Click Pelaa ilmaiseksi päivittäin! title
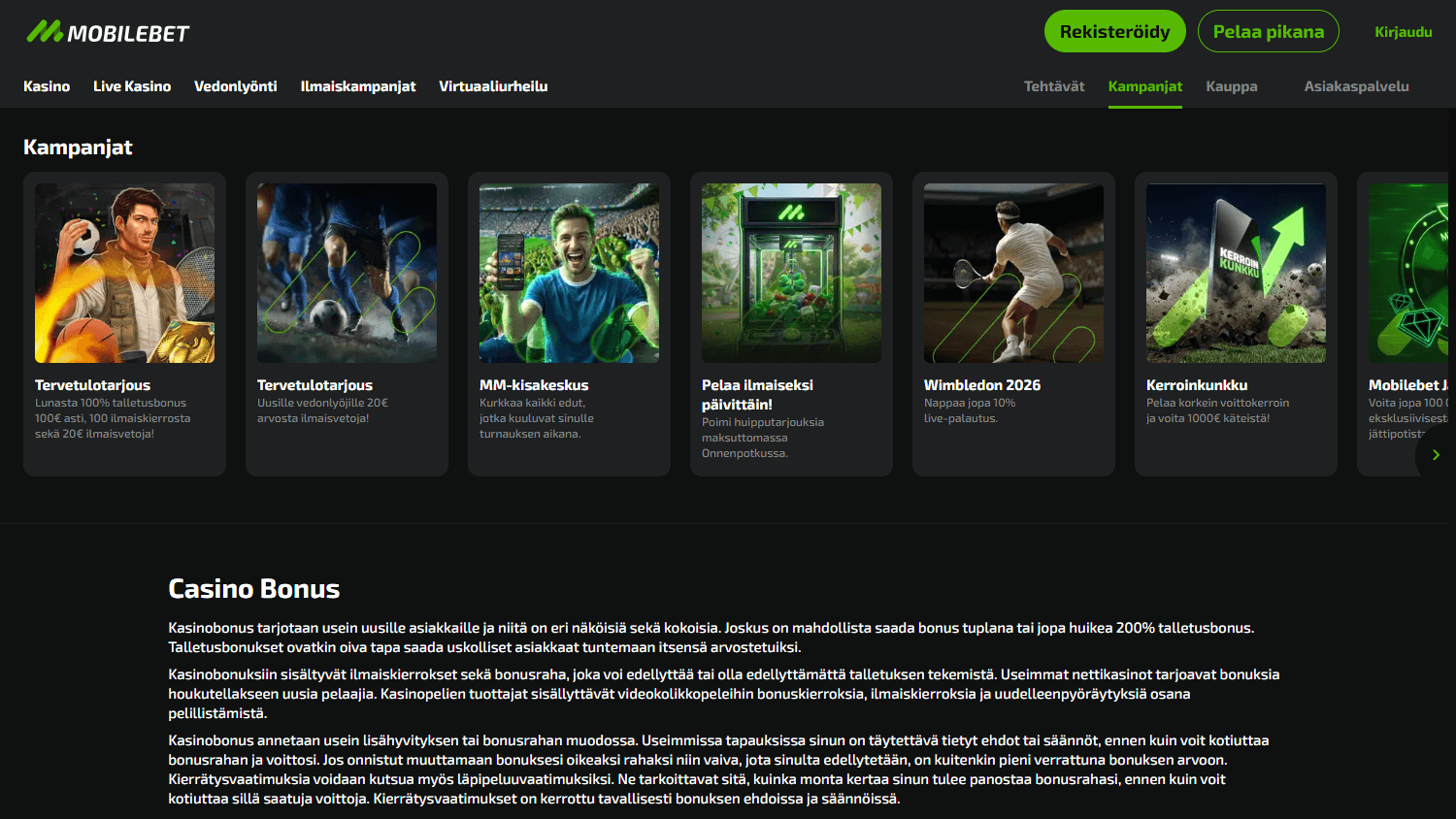Image resolution: width=1456 pixels, height=819 pixels. pyautogui.click(x=757, y=395)
